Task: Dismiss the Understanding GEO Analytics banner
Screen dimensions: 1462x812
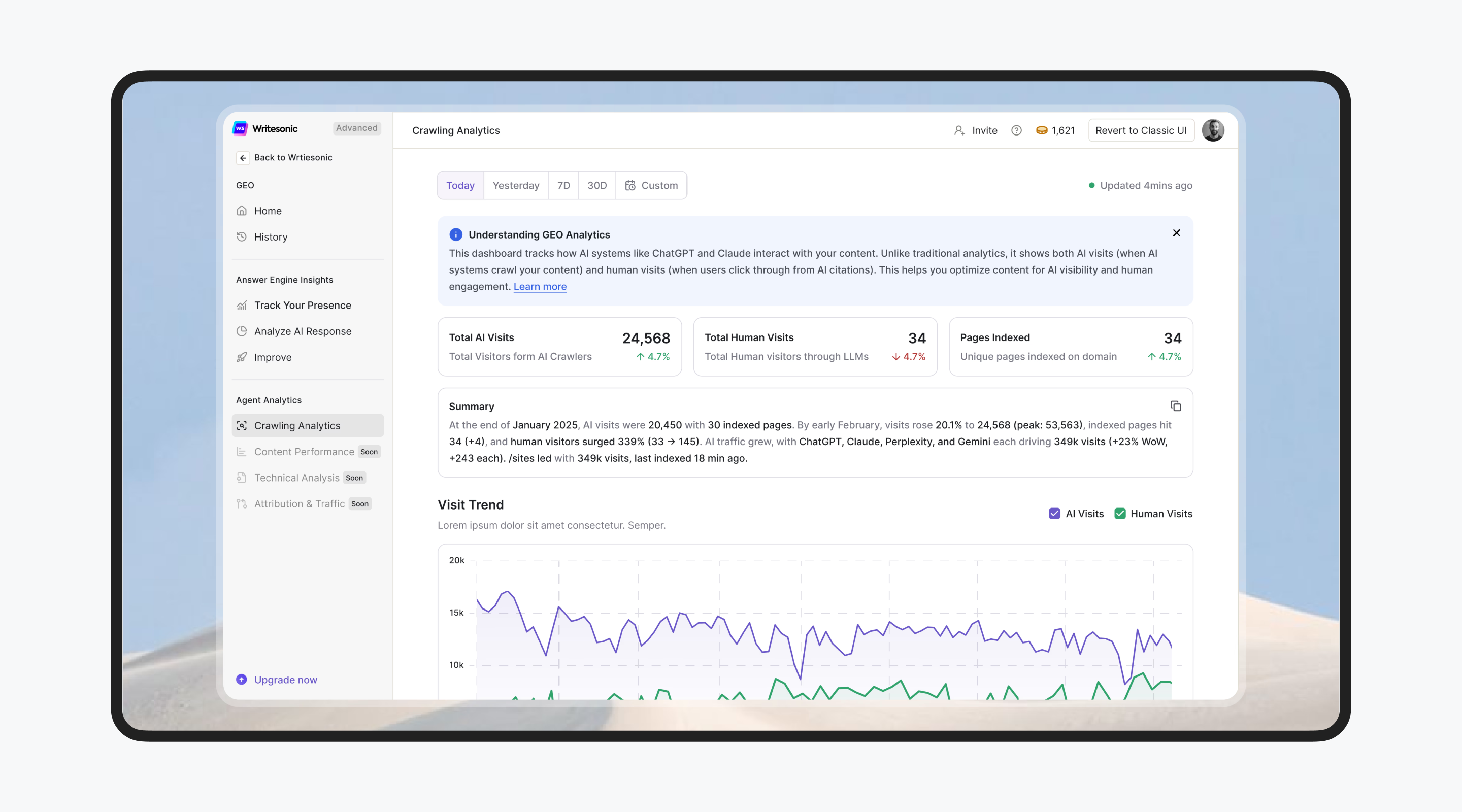Action: 1176,232
